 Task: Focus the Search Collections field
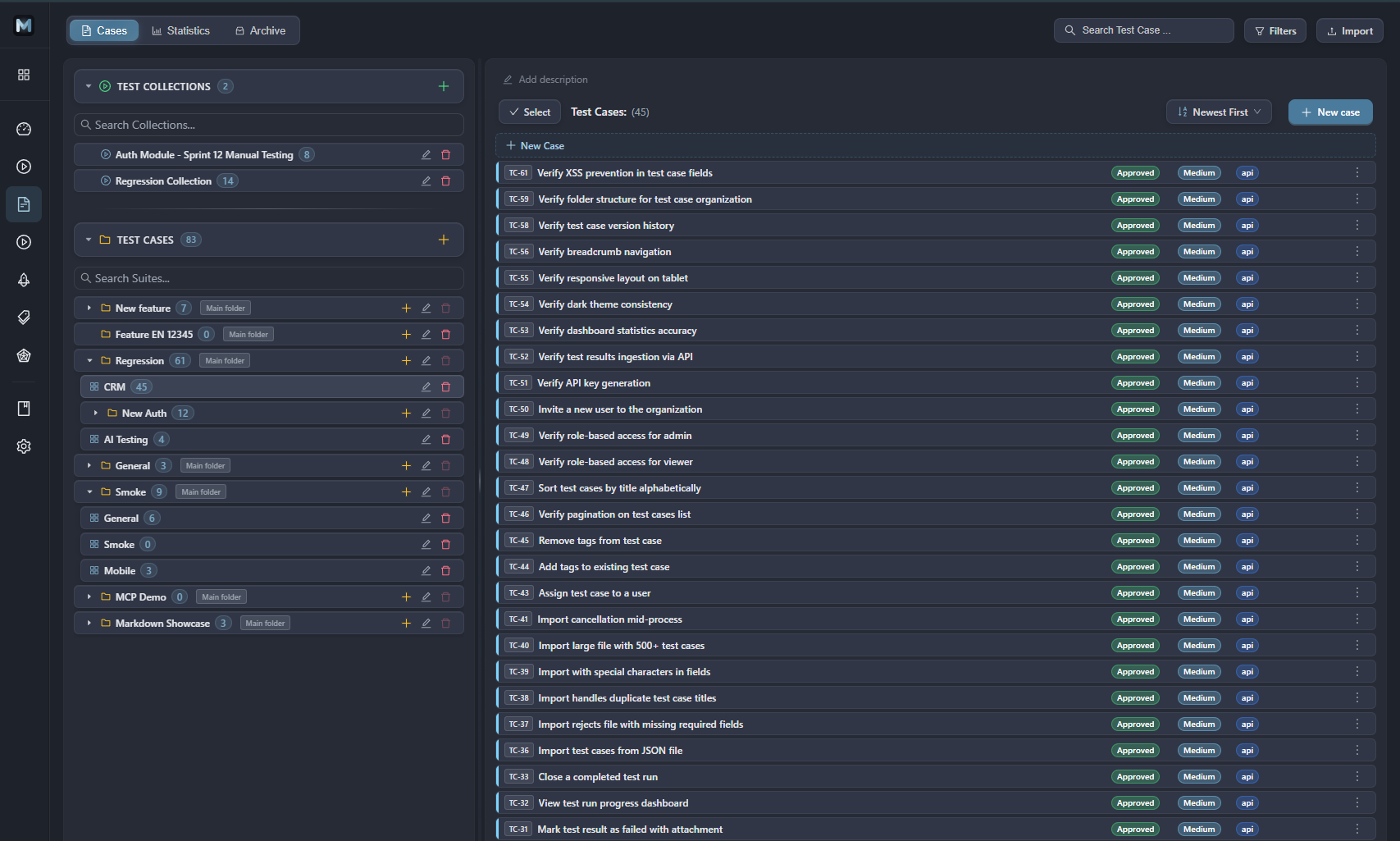(269, 125)
